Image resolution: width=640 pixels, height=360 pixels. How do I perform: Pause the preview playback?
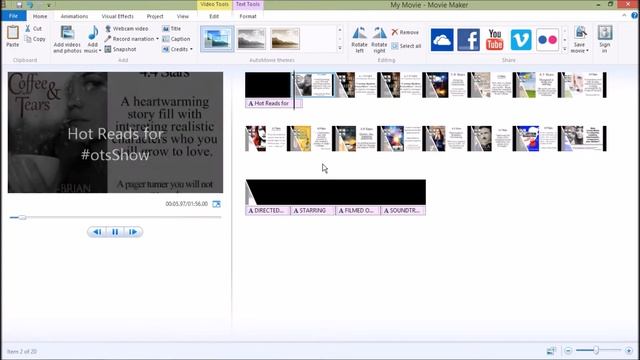click(115, 232)
